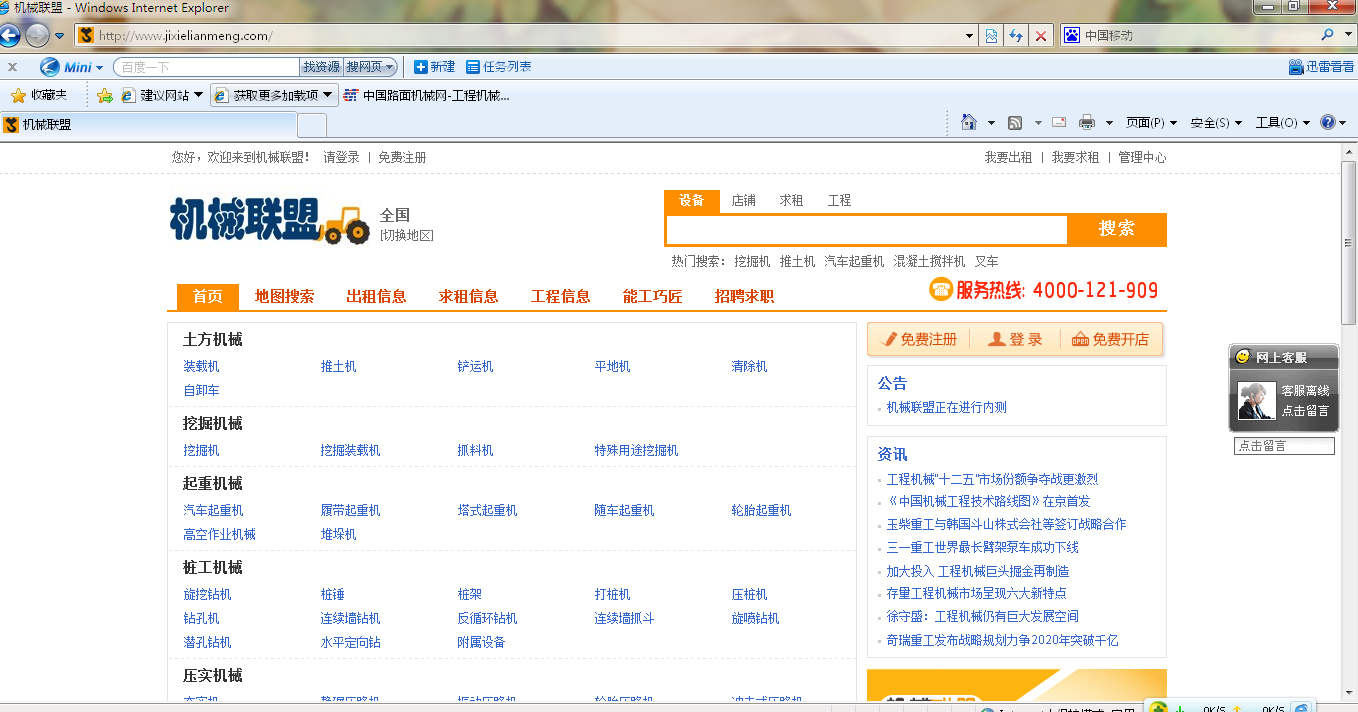Viewport: 1358px width, 712px height.
Task: Click hot search term 汽车起重机
Action: pyautogui.click(x=855, y=261)
